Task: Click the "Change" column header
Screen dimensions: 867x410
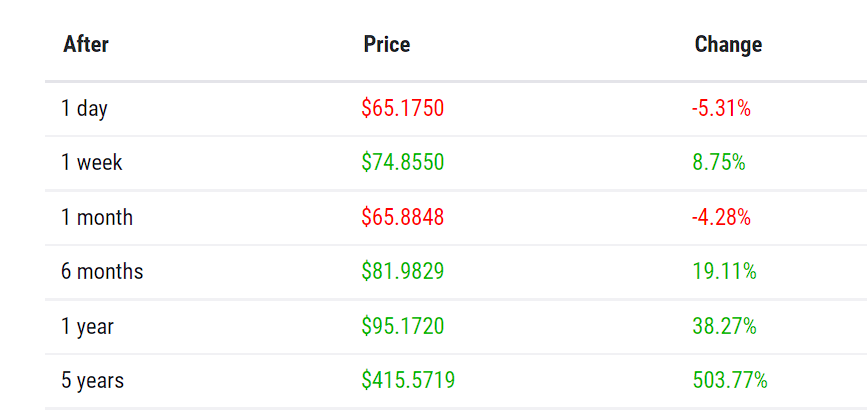Action: pyautogui.click(x=728, y=45)
